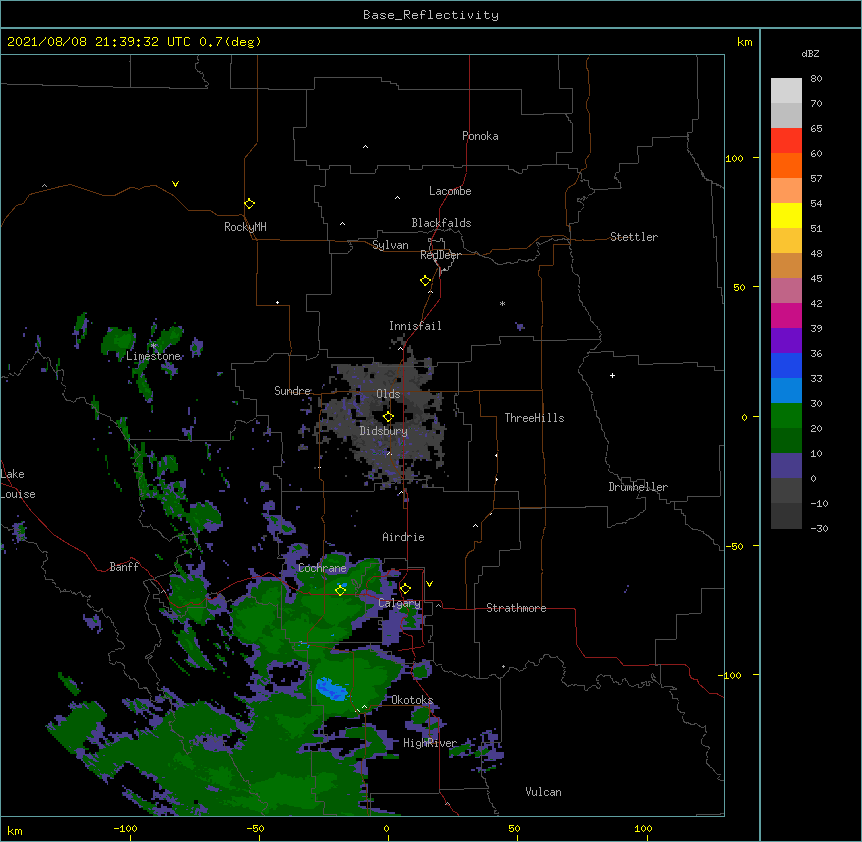Viewport: 862px width, 842px height.
Task: Pick the blue 36 dBZ legend swatch
Action: point(786,365)
